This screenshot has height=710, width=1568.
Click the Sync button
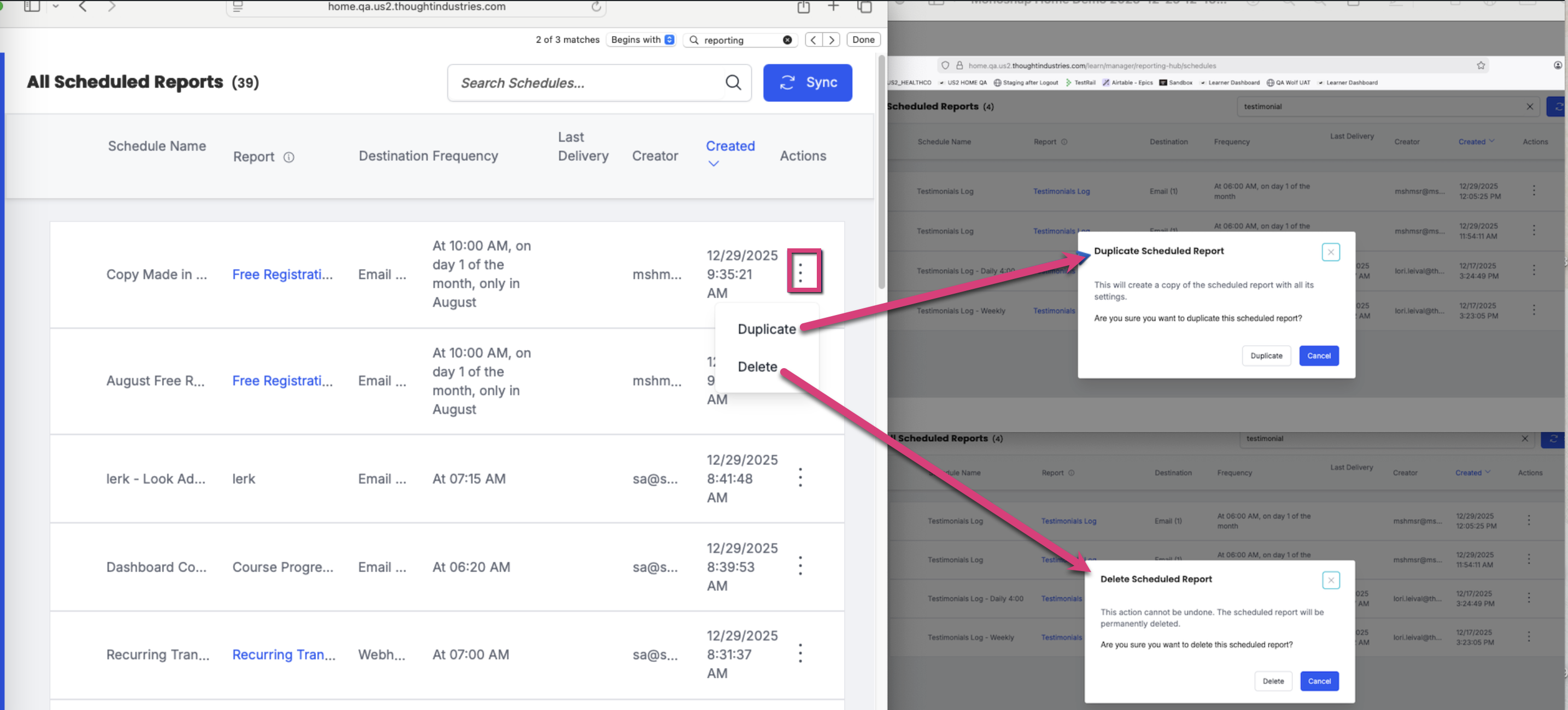click(807, 82)
